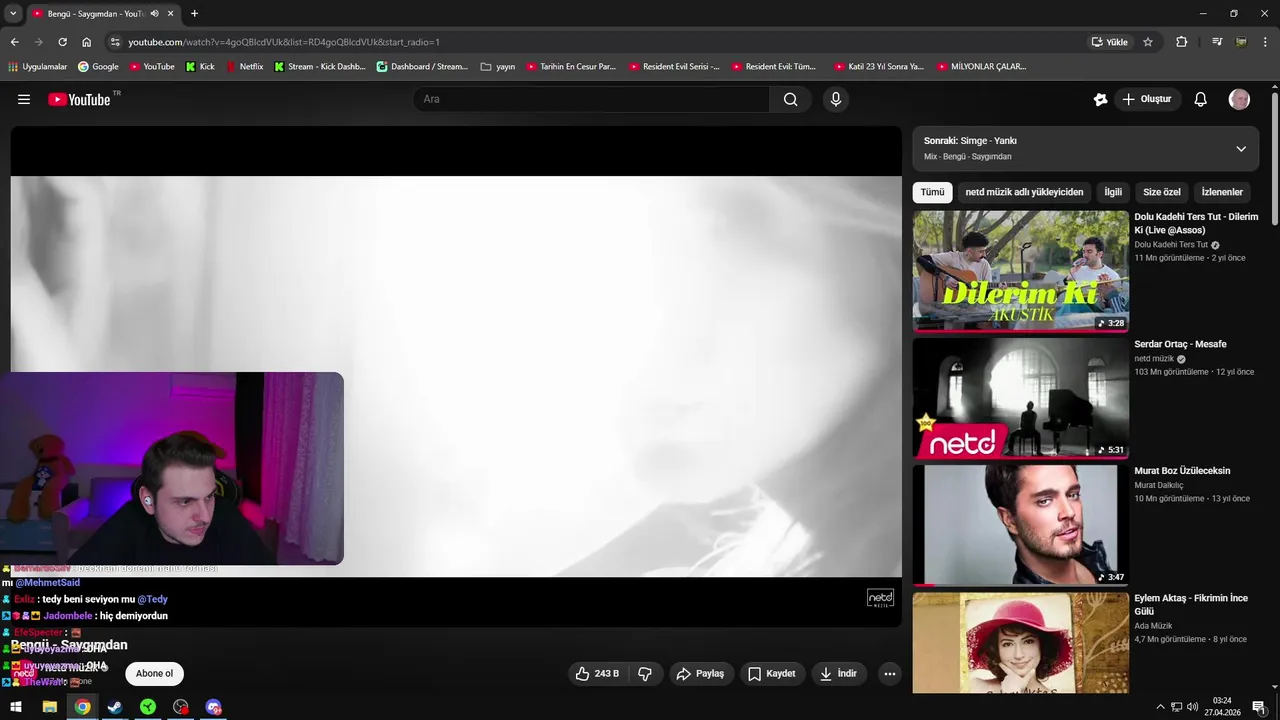
Task: Select netd müzik adlı yükleyiciden chip
Action: (x=1024, y=192)
